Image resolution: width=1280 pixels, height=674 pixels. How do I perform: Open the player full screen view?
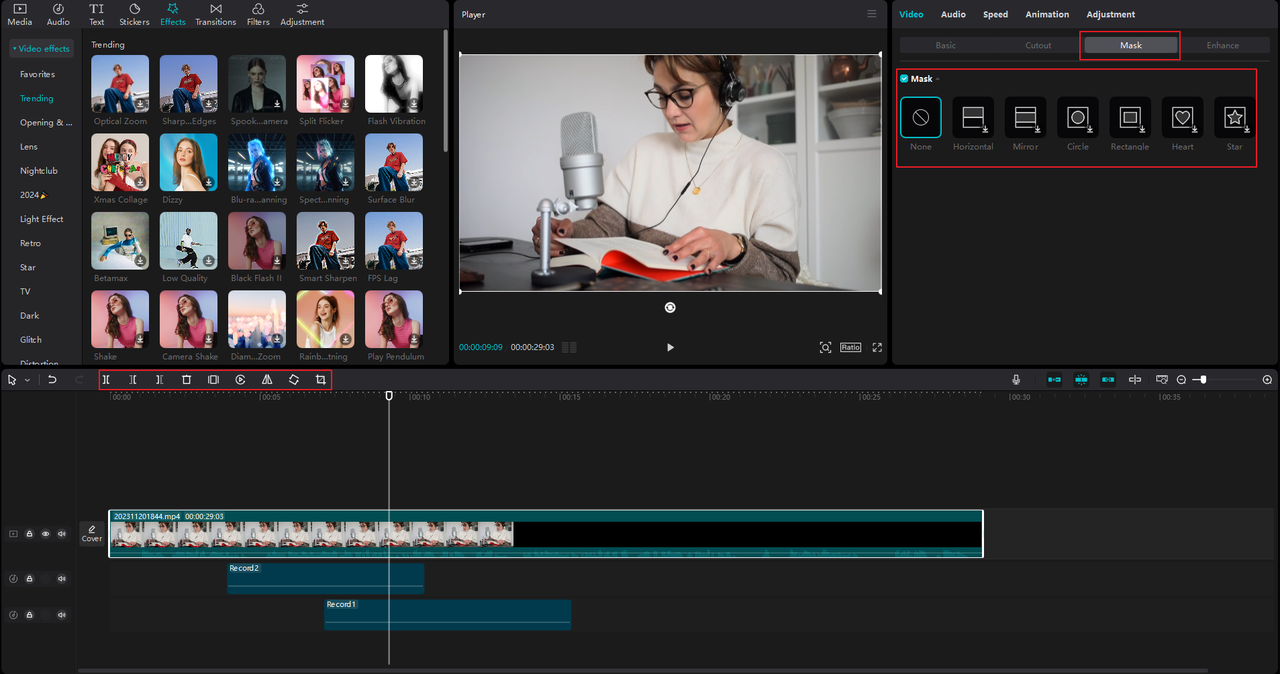coord(877,347)
